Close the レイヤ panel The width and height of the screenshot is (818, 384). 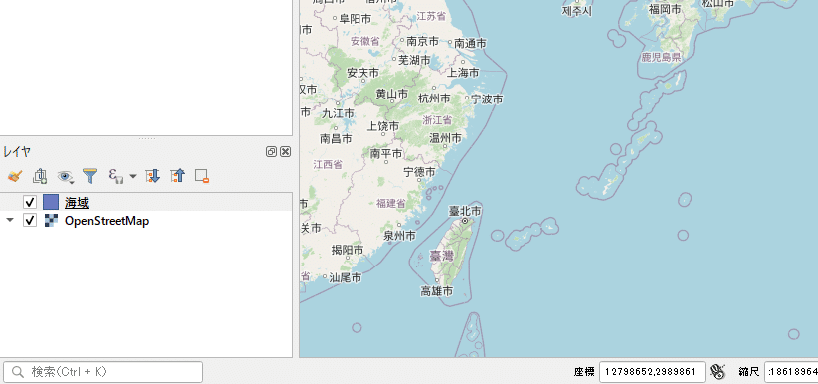pyautogui.click(x=285, y=152)
